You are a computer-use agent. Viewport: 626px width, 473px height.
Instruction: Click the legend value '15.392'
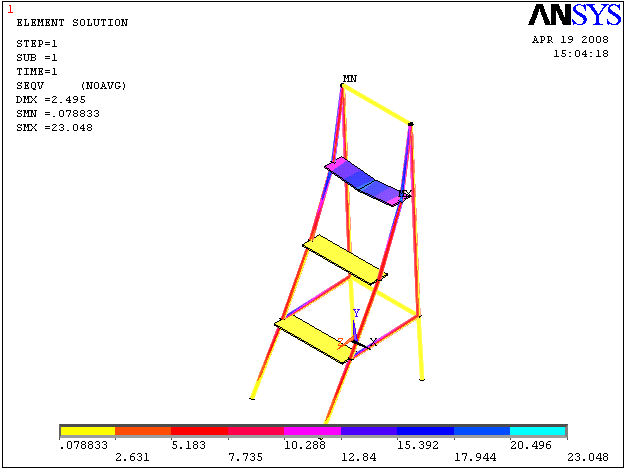coord(418,445)
